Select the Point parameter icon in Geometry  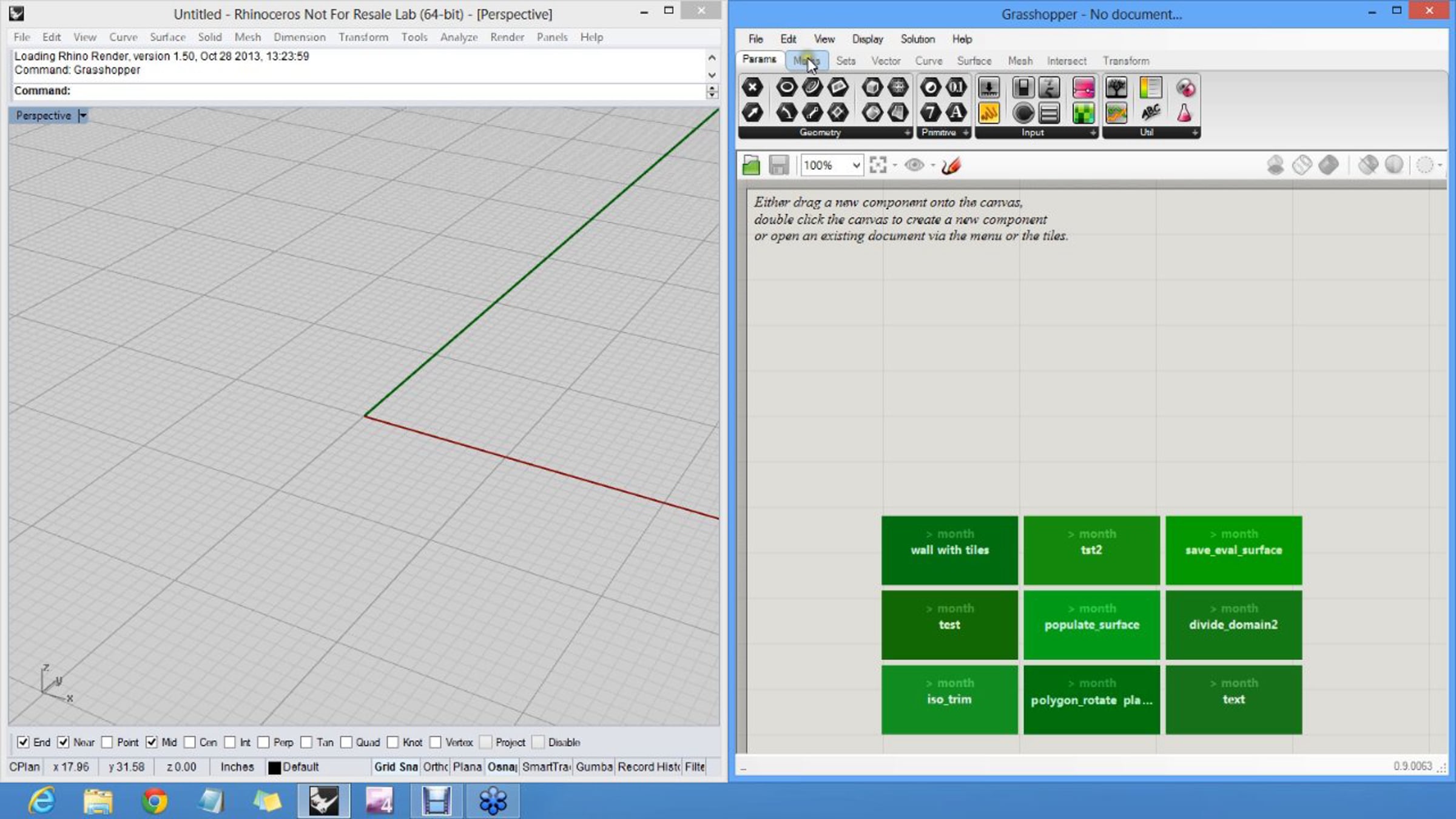point(752,88)
